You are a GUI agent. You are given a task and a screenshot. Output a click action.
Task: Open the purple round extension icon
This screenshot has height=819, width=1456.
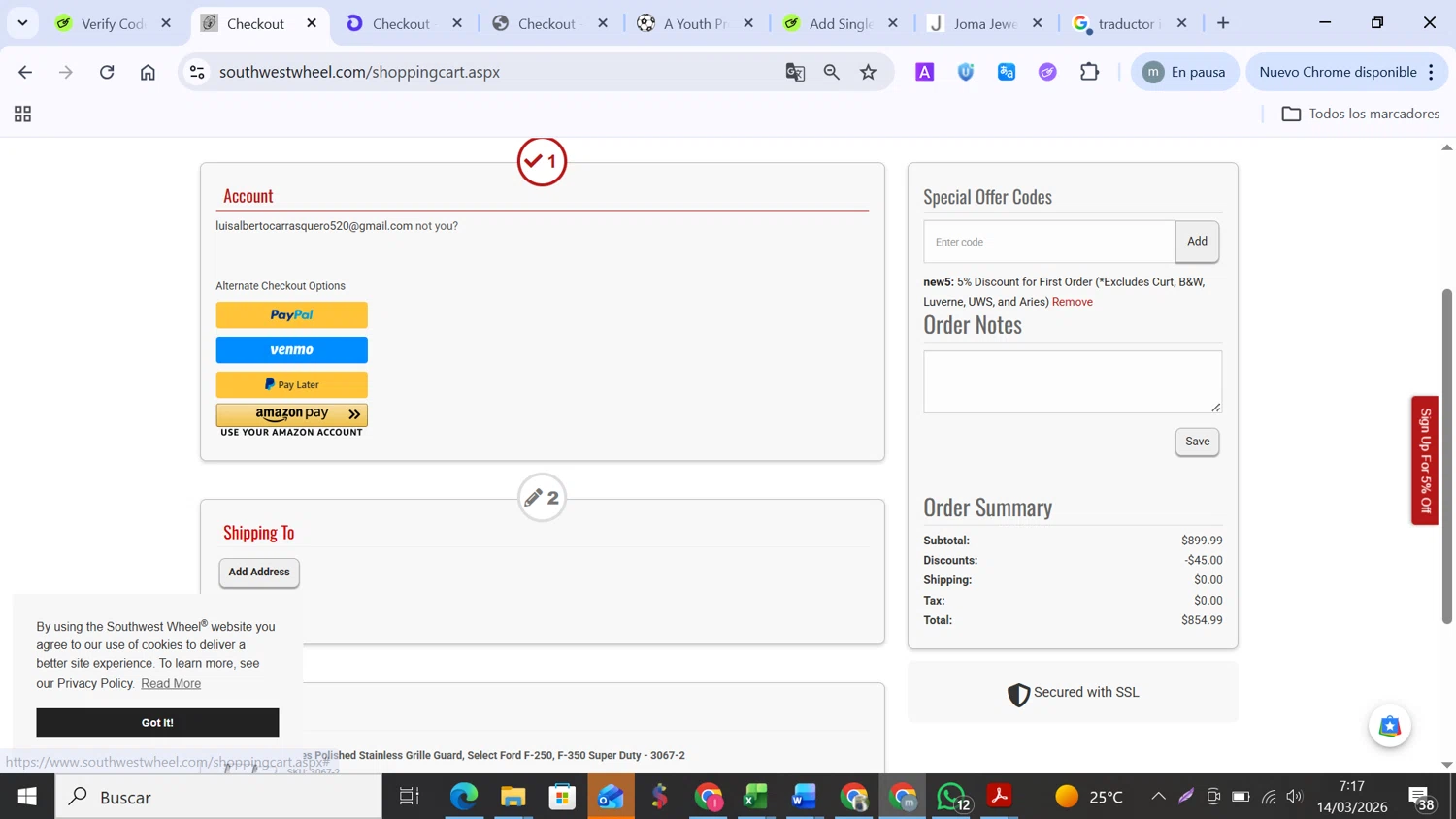[x=1047, y=72]
